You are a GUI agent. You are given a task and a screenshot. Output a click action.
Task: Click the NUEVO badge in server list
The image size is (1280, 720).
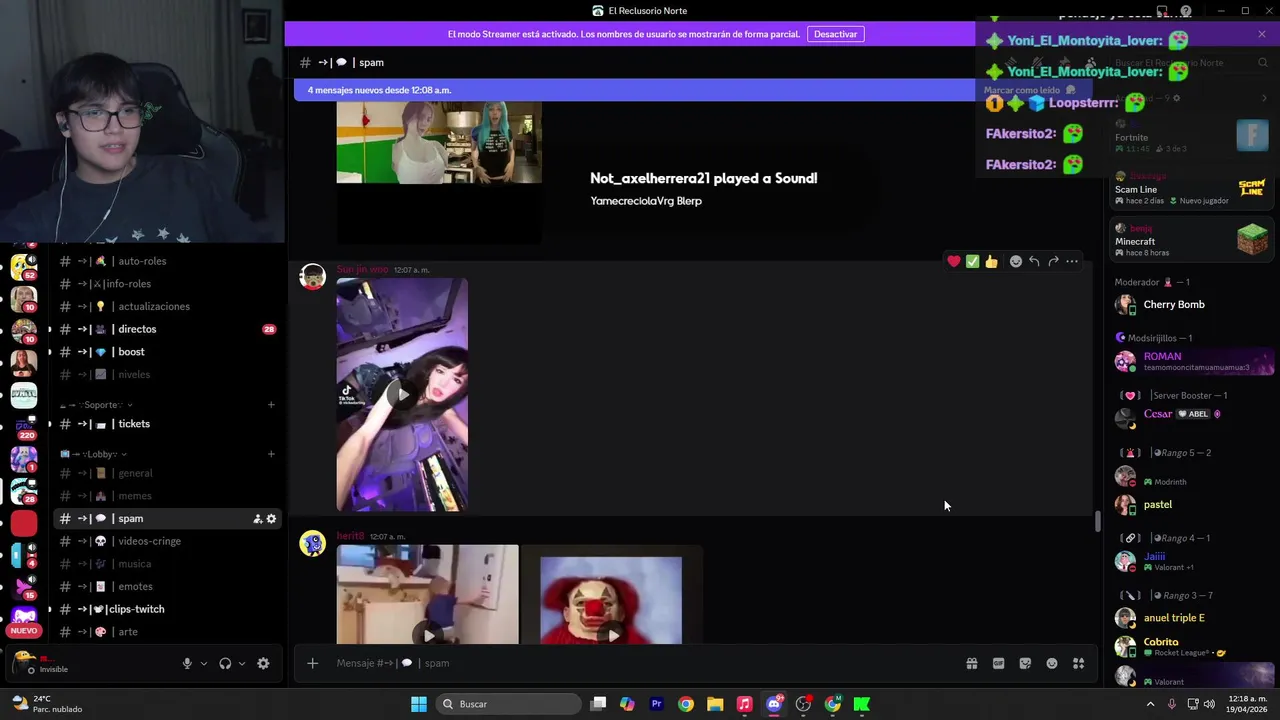click(24, 630)
